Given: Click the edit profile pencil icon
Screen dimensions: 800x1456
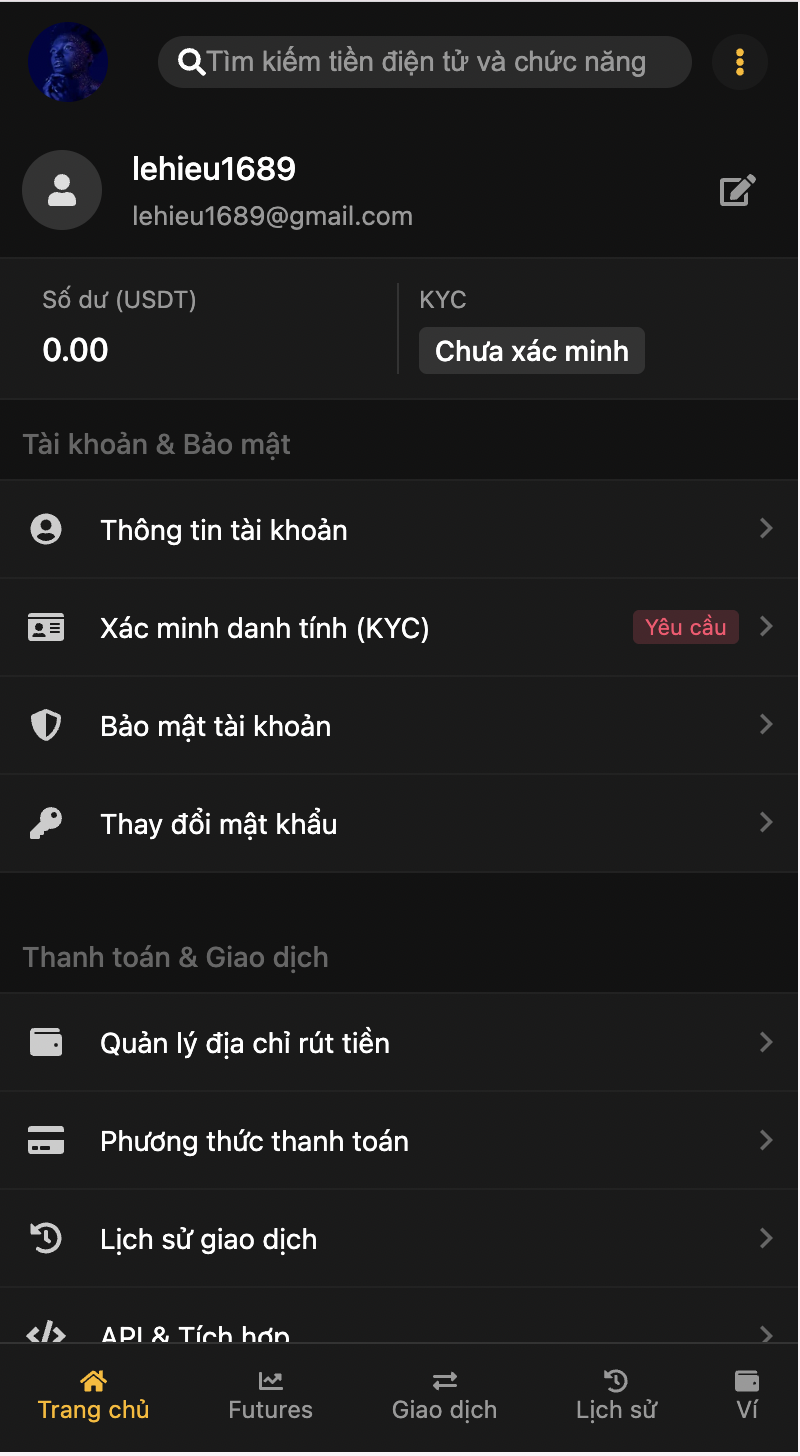Looking at the screenshot, I should (x=737, y=190).
